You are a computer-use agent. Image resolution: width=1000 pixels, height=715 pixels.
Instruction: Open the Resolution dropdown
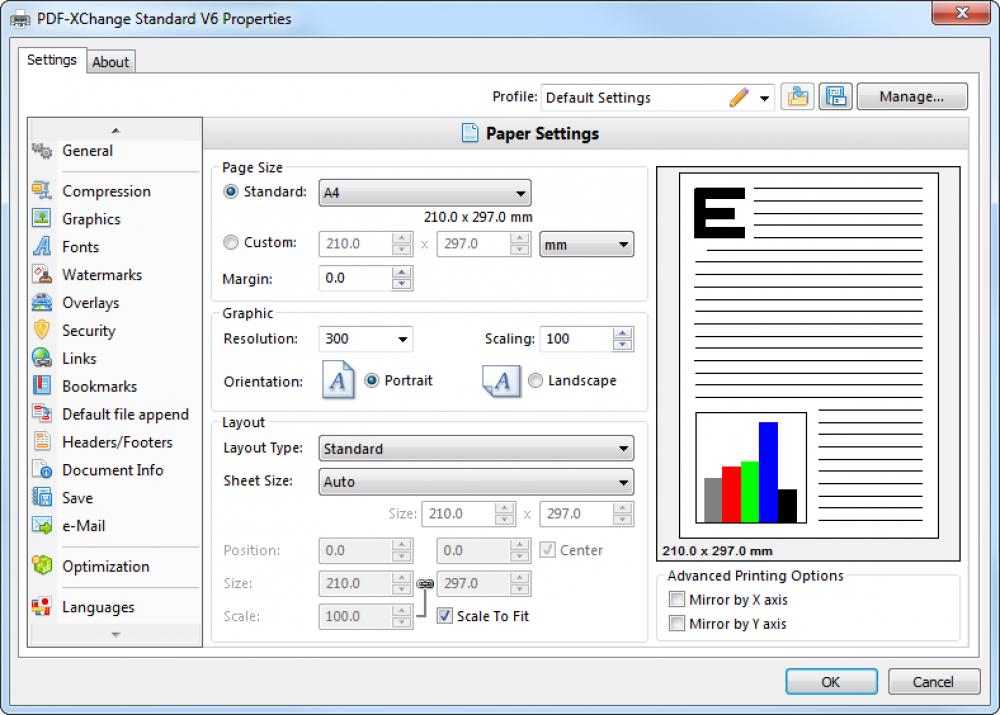tap(404, 339)
